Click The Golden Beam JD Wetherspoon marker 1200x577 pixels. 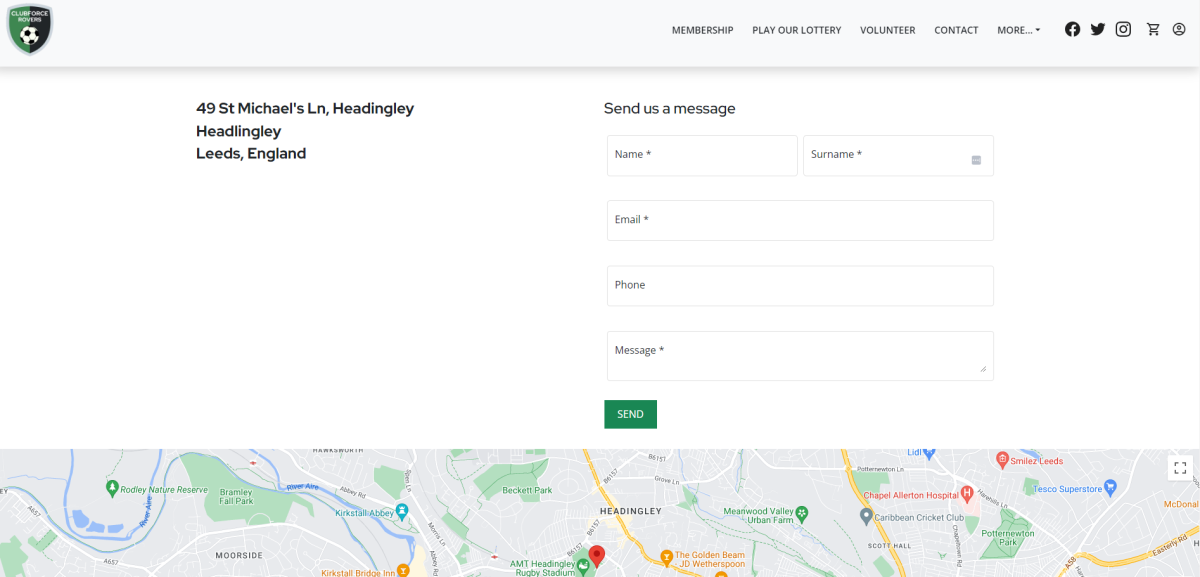666,556
